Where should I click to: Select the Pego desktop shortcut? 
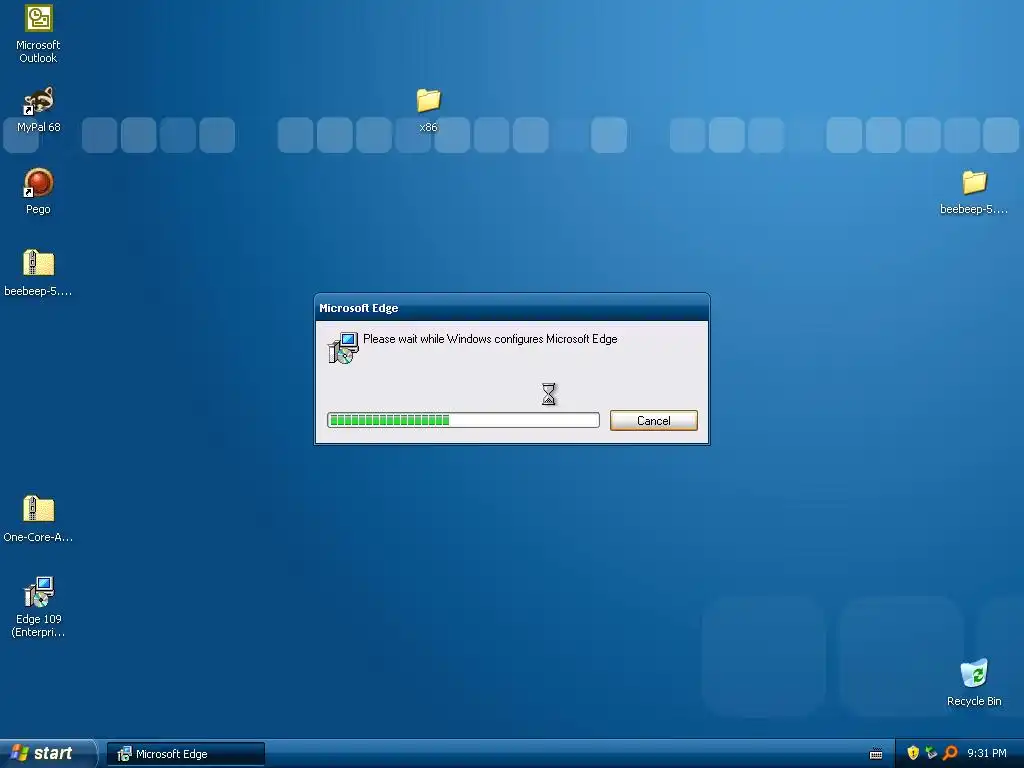38,191
